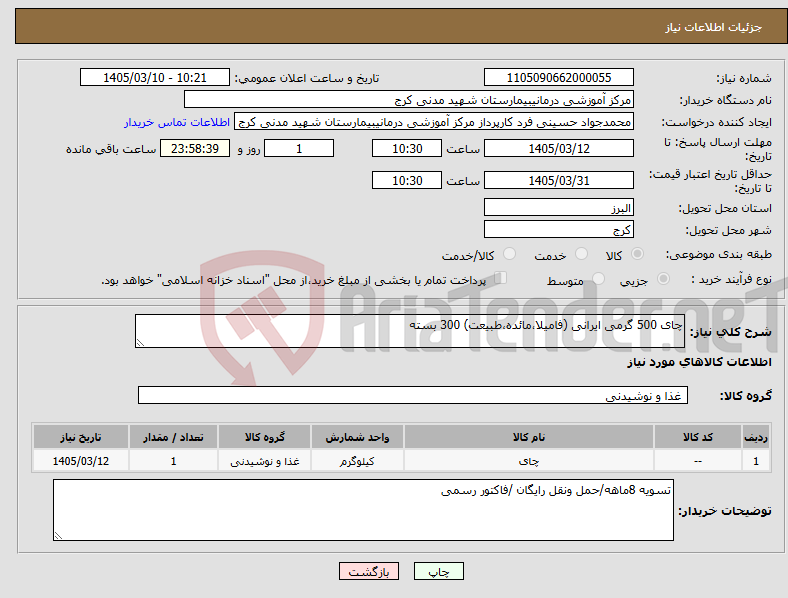Click the resize handle of buyer notes textarea
This screenshot has height=598, width=788.
pos(58,536)
